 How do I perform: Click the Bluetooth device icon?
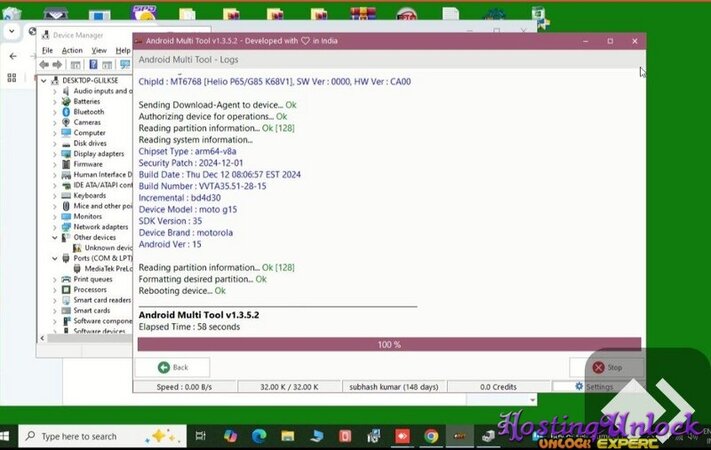(66, 112)
